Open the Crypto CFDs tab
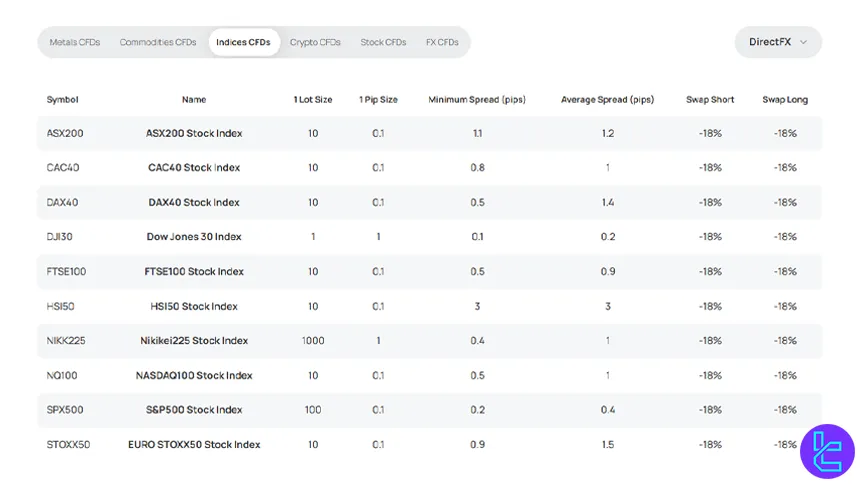The image size is (860, 484). [315, 42]
